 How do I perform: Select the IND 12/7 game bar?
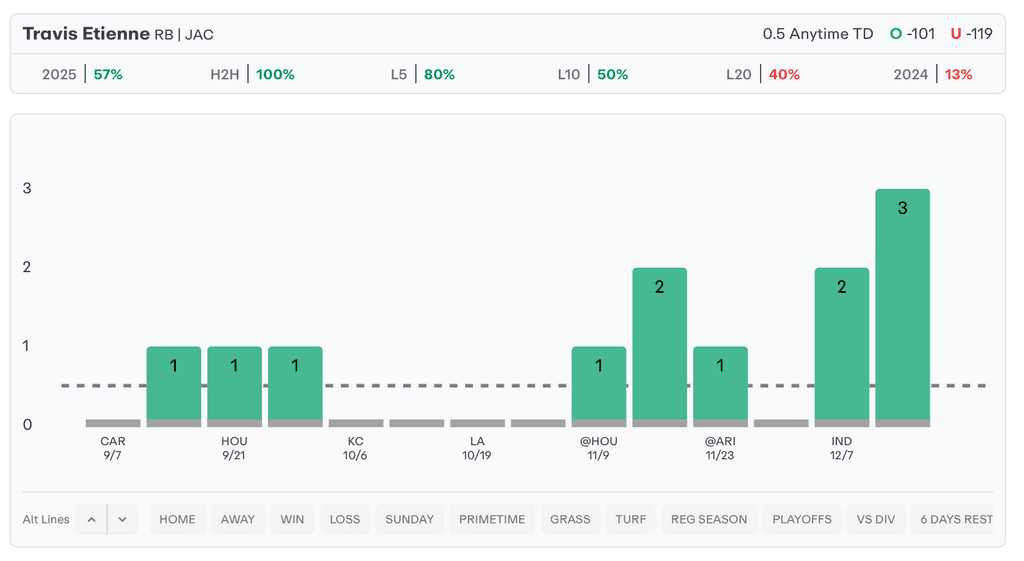tap(841, 345)
